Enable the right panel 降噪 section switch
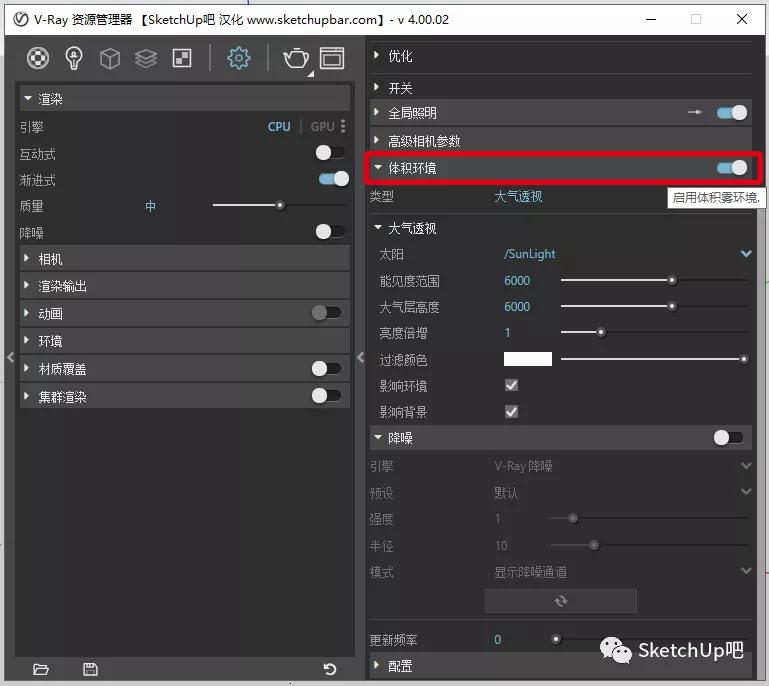Viewport: 769px width, 686px height. 728,437
